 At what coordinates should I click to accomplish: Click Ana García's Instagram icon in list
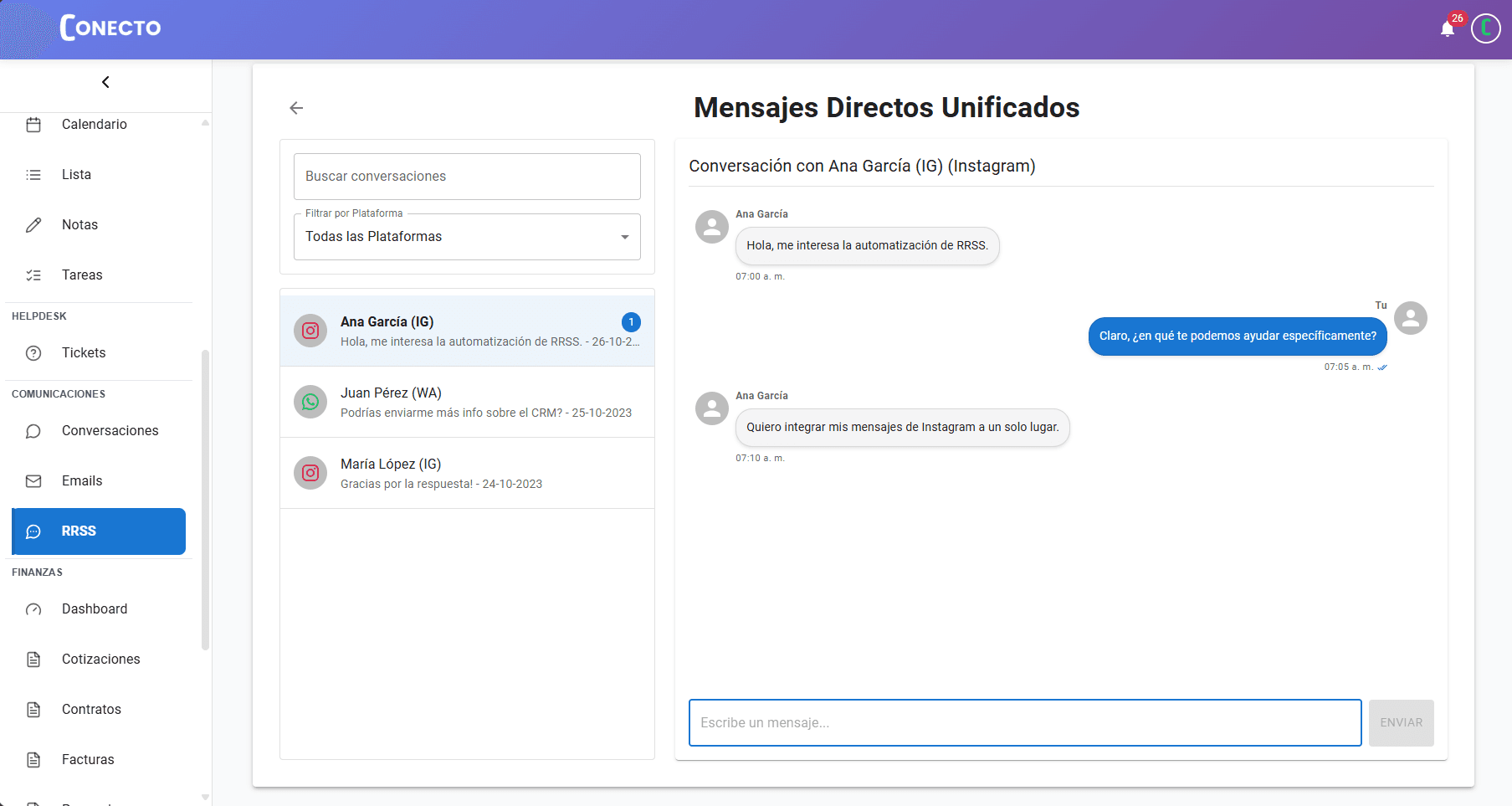pyautogui.click(x=310, y=331)
